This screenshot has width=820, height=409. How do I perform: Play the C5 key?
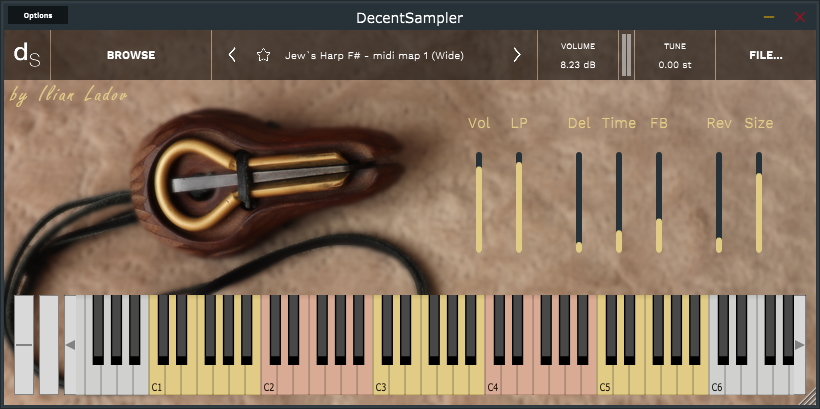[605, 381]
